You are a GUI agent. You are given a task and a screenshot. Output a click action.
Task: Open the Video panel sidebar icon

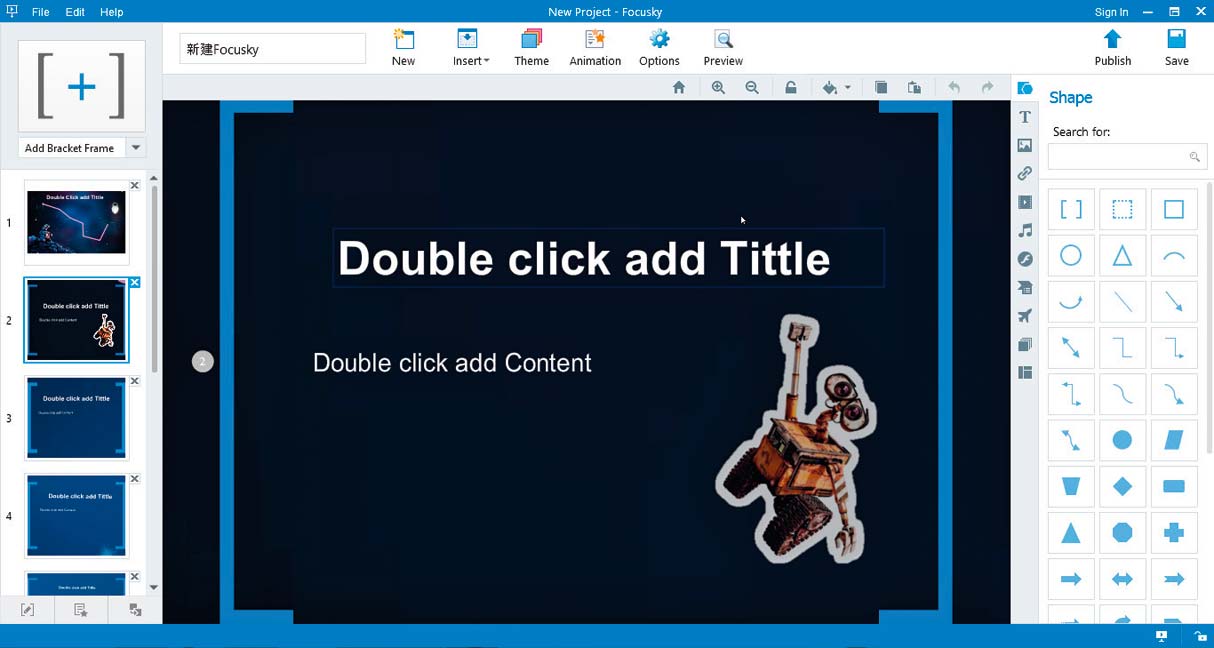tap(1025, 202)
